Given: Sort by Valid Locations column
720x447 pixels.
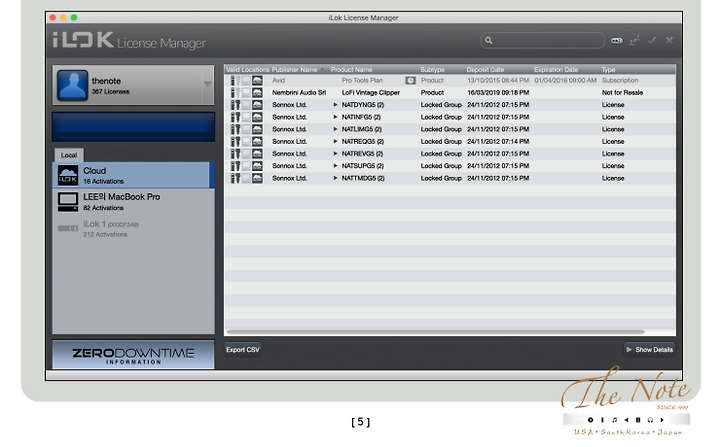Looking at the screenshot, I should pyautogui.click(x=248, y=70).
